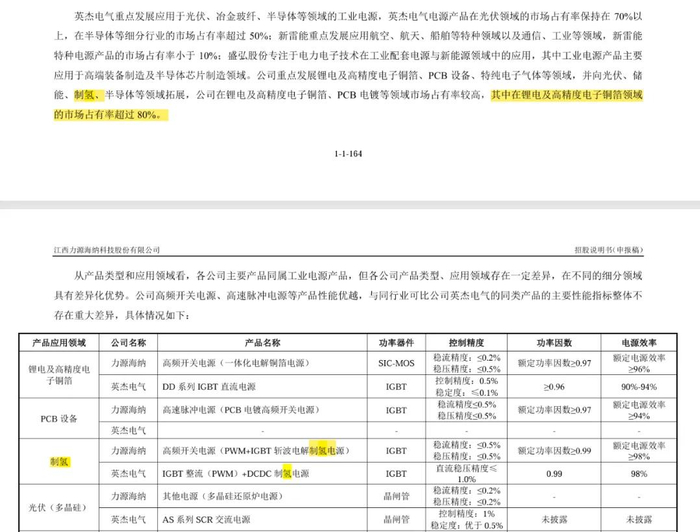700x532 pixels.
Task: Click cell 光伏（多晶硅）
Action: pos(59,507)
